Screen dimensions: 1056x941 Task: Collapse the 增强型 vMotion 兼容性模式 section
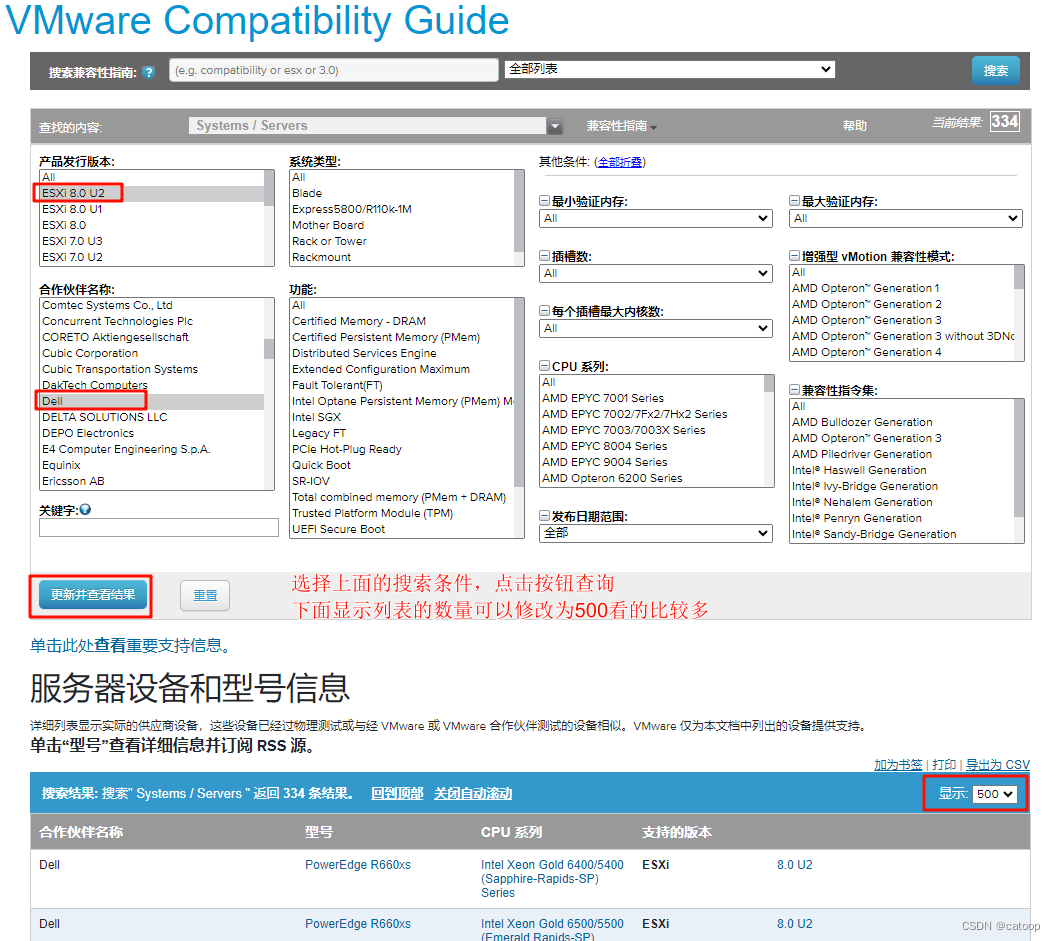(795, 256)
